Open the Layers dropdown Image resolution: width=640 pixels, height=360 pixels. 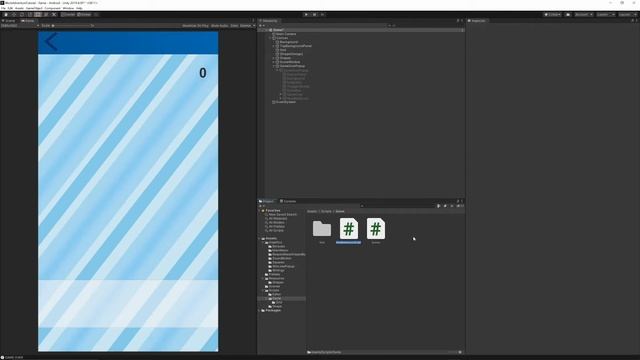click(606, 15)
